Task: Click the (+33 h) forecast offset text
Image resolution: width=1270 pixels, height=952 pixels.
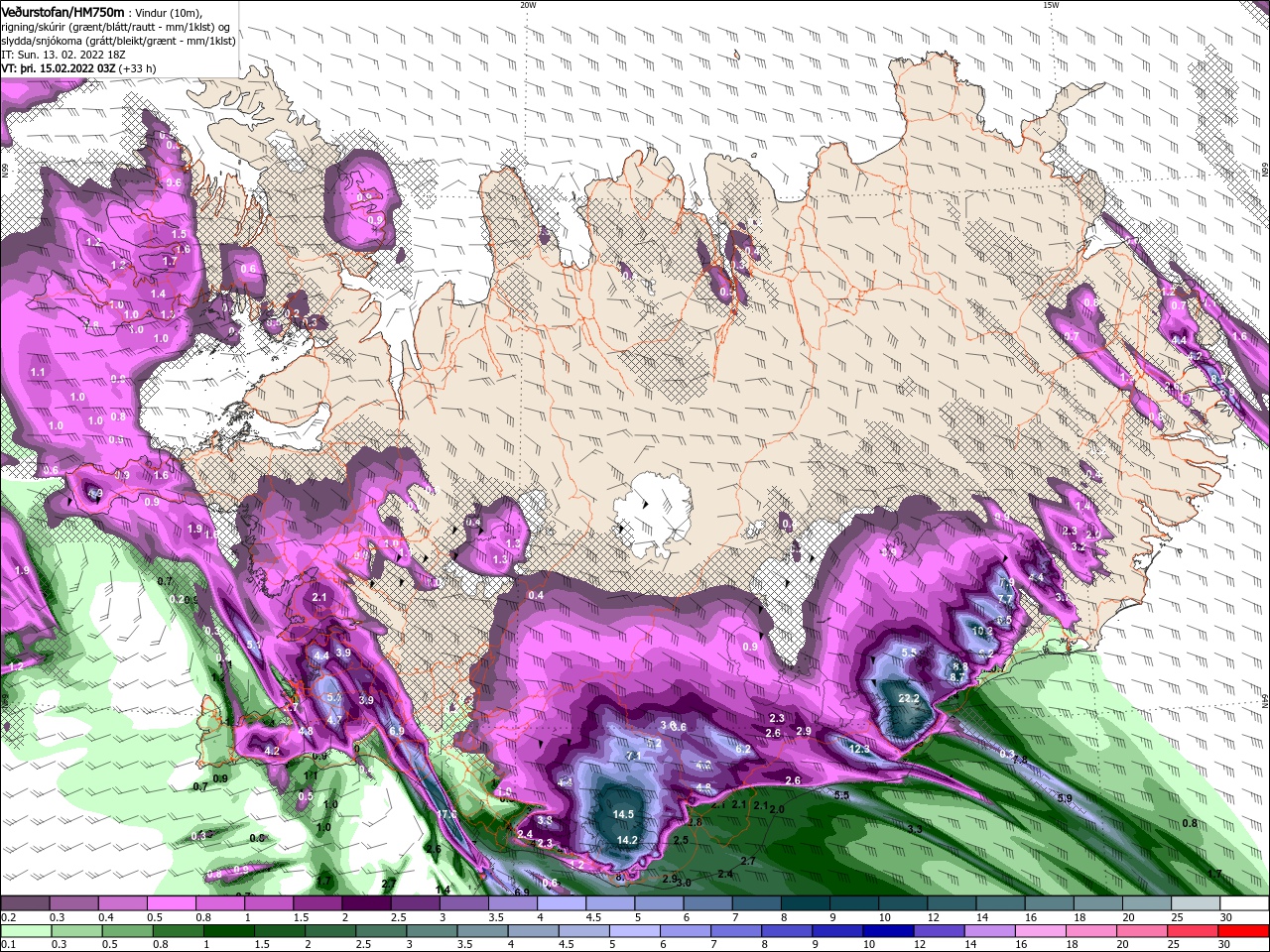Action: [x=137, y=68]
